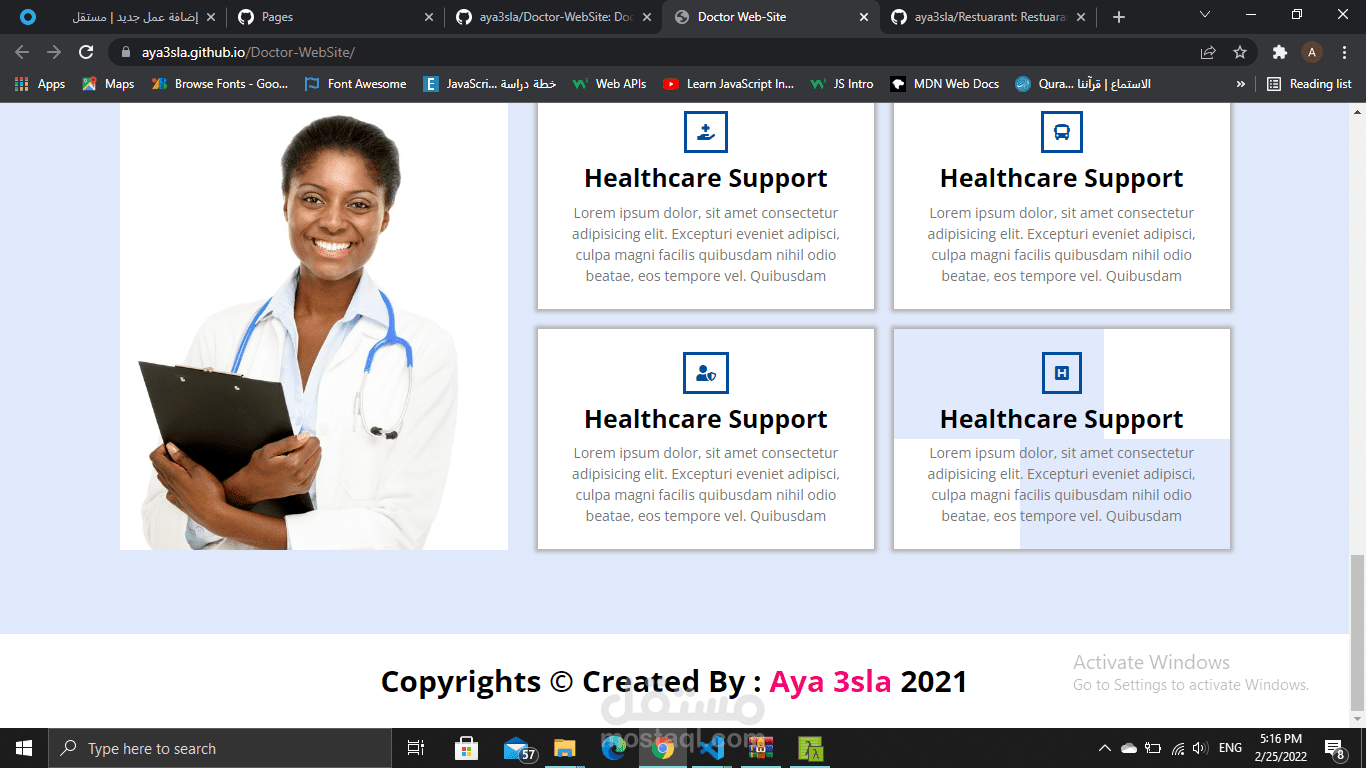Viewport: 1366px width, 768px height.
Task: Click the bus icon in top-right card
Action: tap(1062, 132)
